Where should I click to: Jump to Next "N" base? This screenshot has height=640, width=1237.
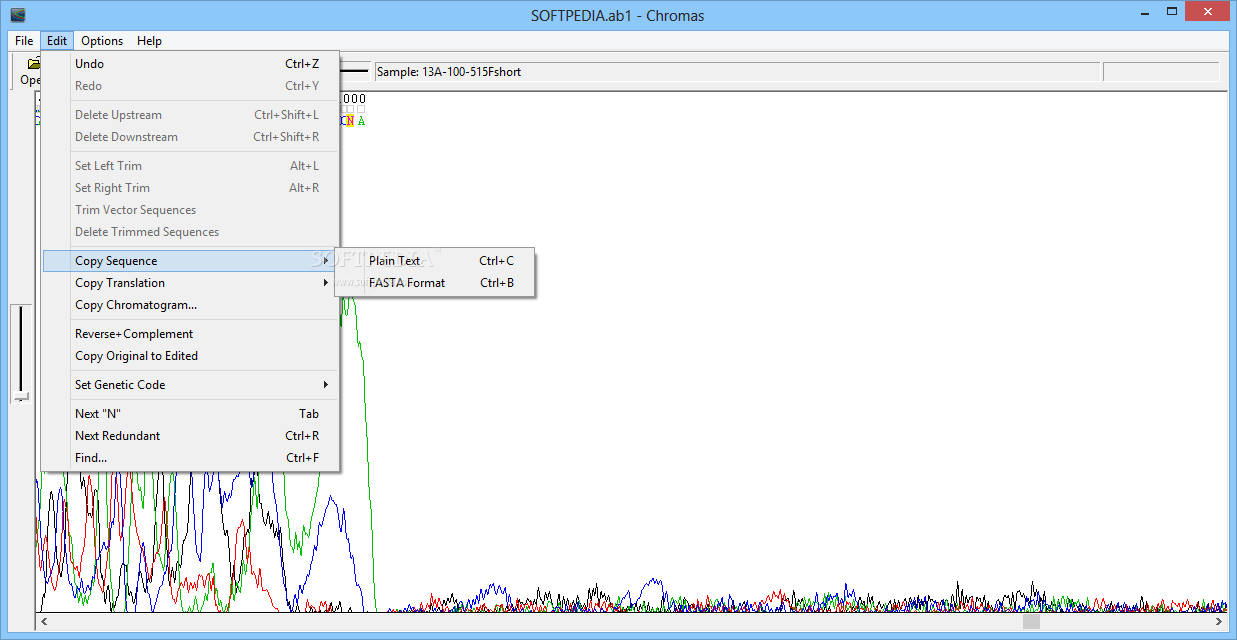(x=190, y=414)
